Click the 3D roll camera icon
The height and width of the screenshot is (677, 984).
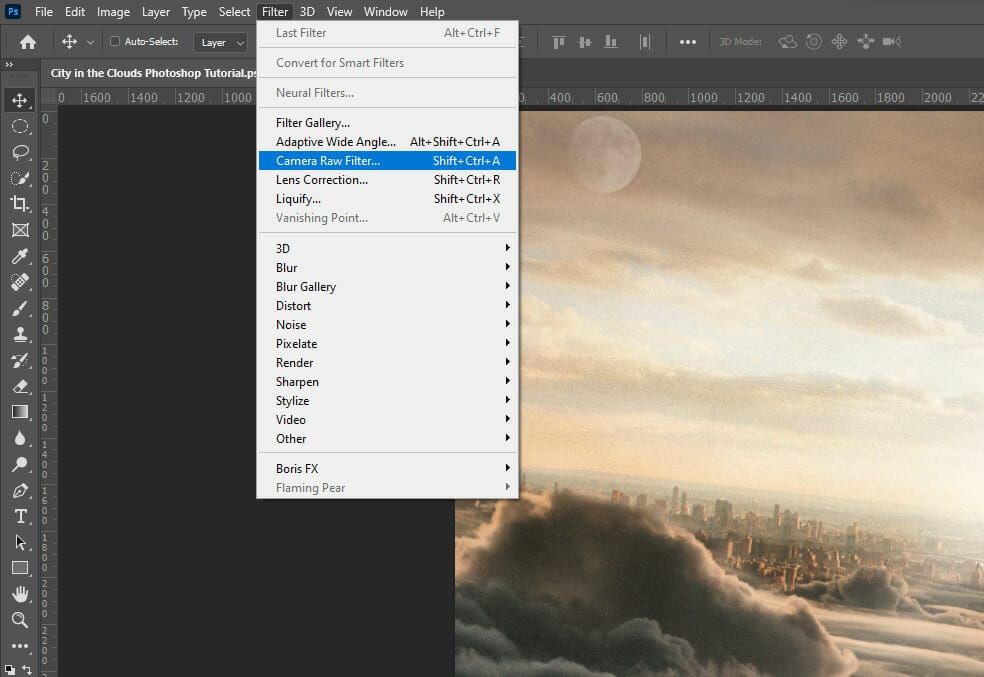click(814, 41)
